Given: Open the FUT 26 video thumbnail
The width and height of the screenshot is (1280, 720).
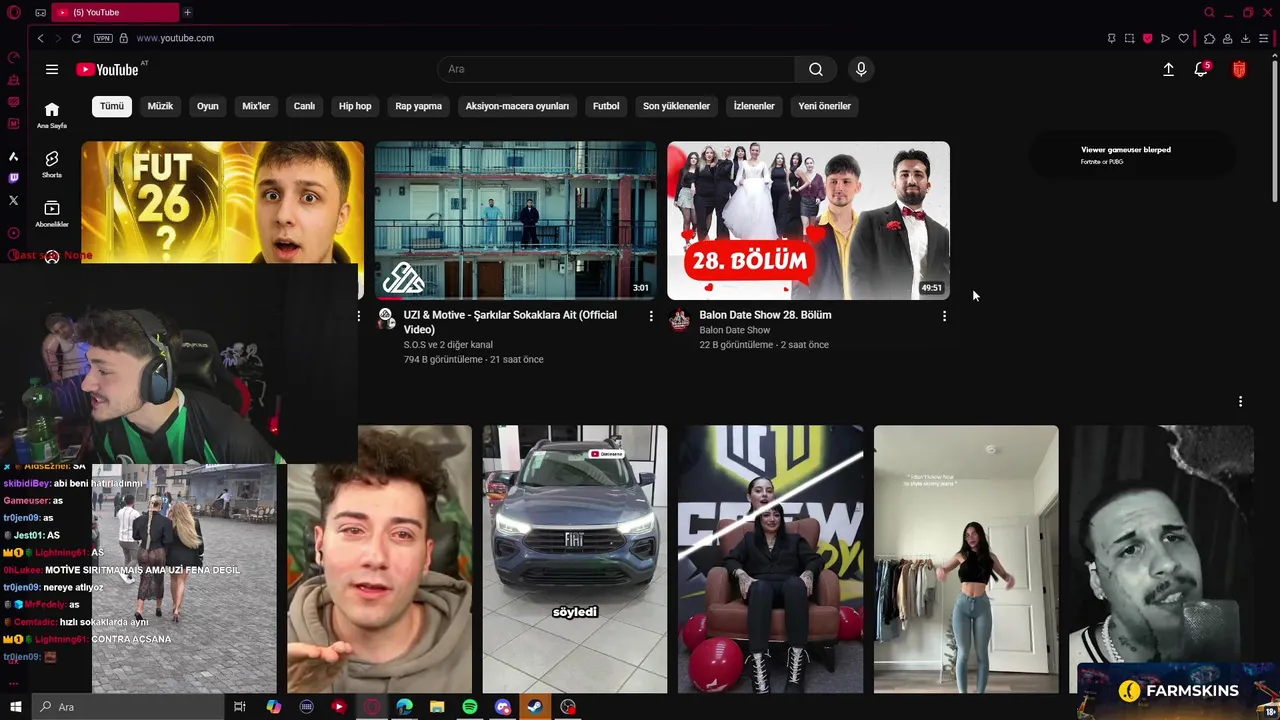Looking at the screenshot, I should [222, 202].
